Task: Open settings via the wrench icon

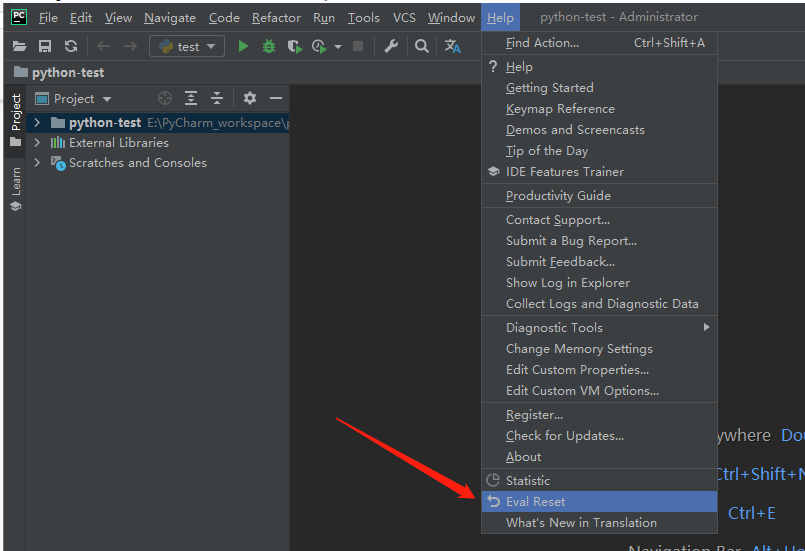Action: 391,46
